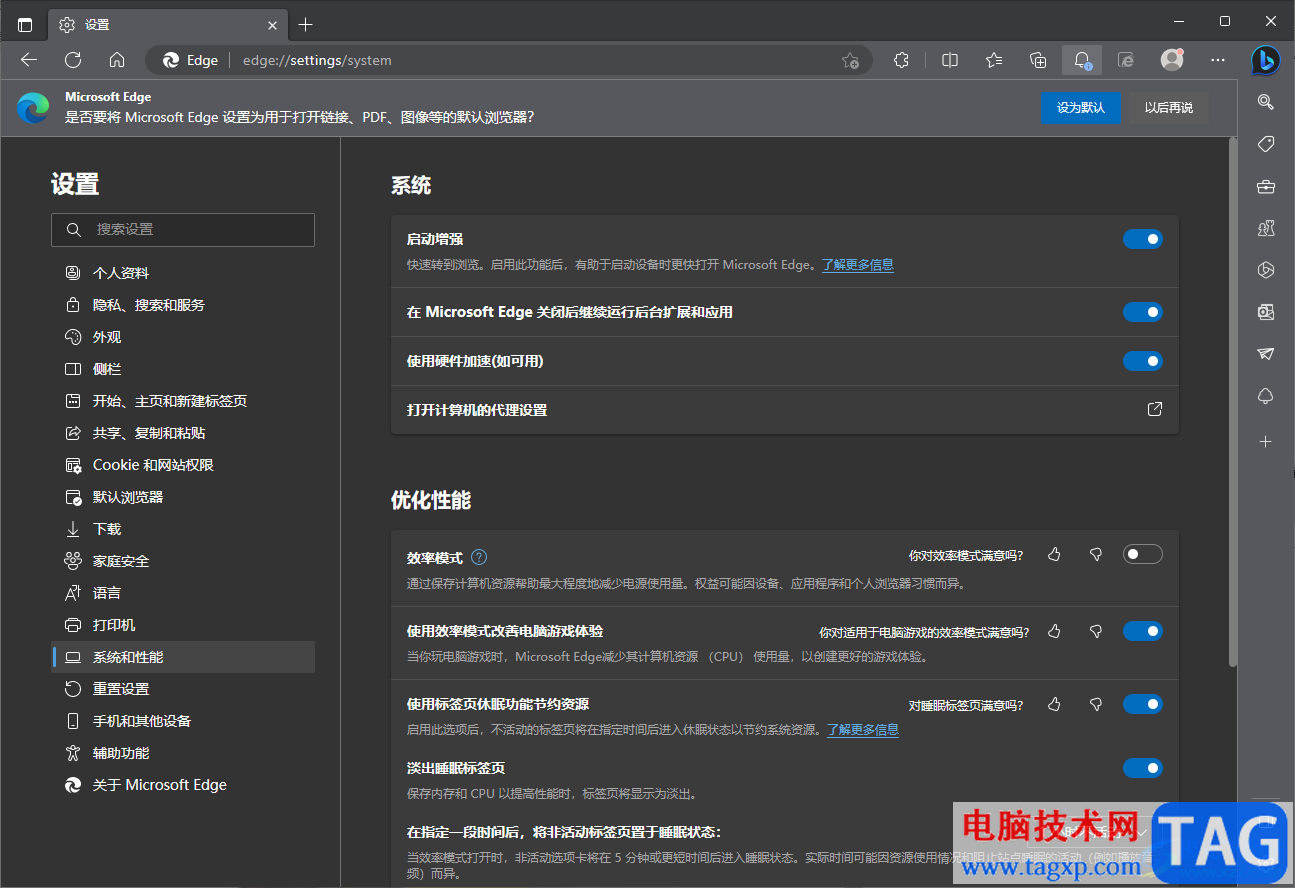Screen dimensions: 1295x888
Task: Launch Bing chat from the sidebar
Action: click(x=1265, y=60)
